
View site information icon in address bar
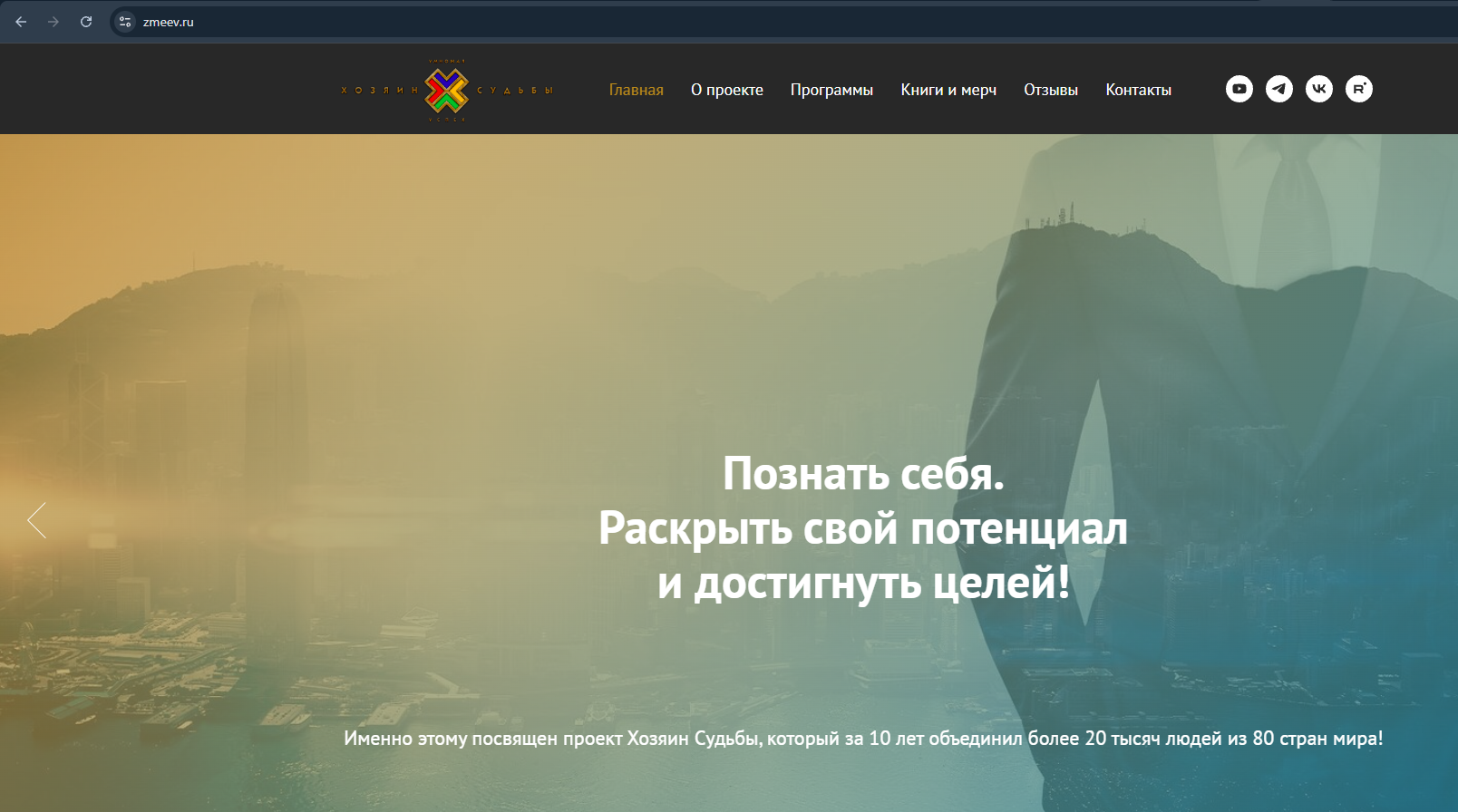pos(125,22)
